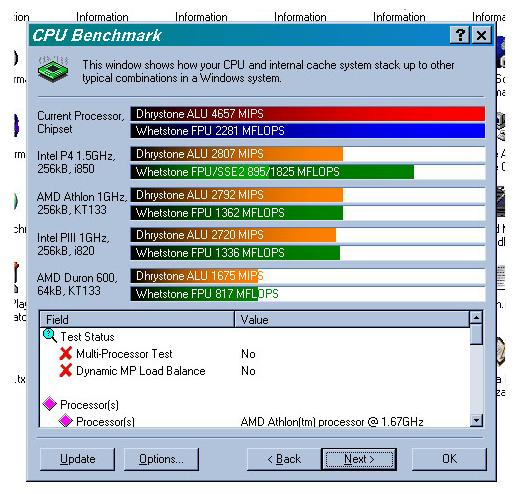Select the Dhrystone ALU 2792 MIPS bar

point(237,195)
